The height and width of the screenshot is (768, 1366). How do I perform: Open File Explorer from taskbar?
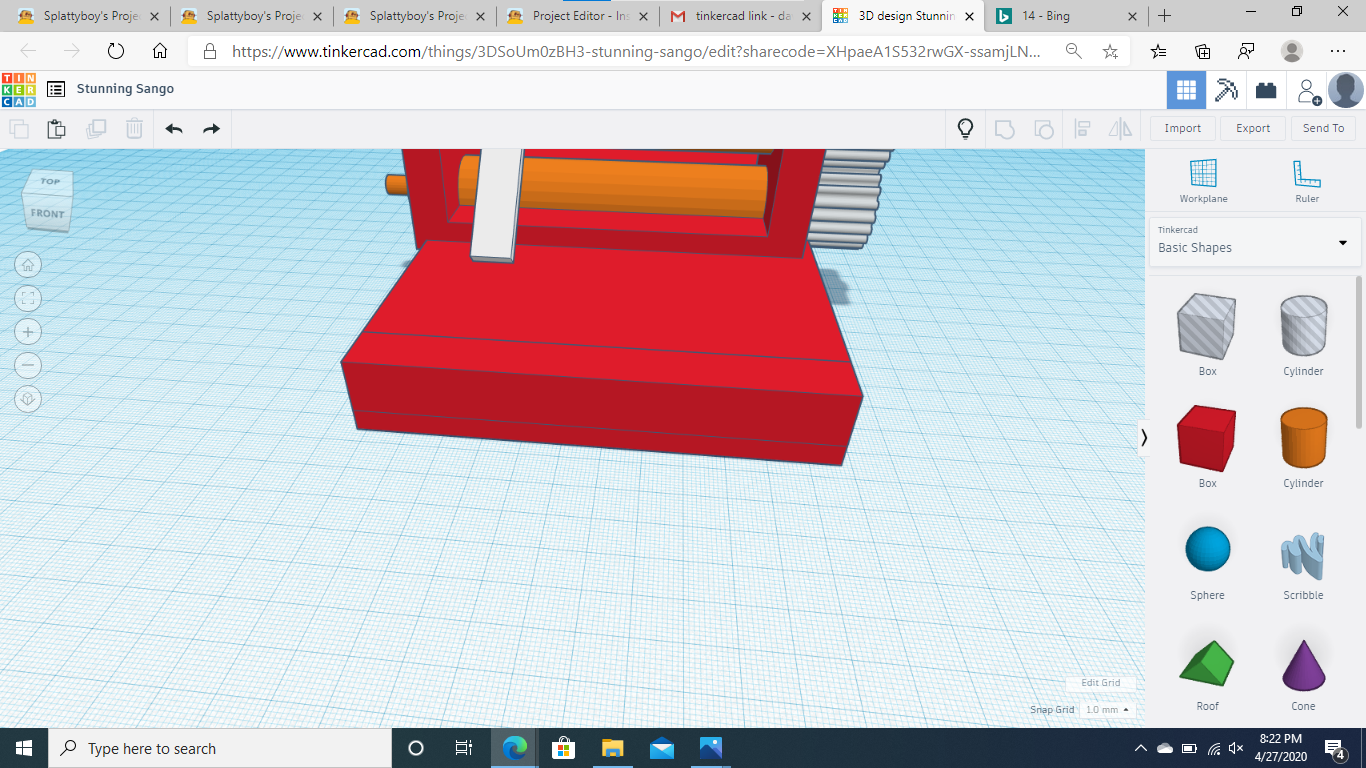[x=613, y=748]
